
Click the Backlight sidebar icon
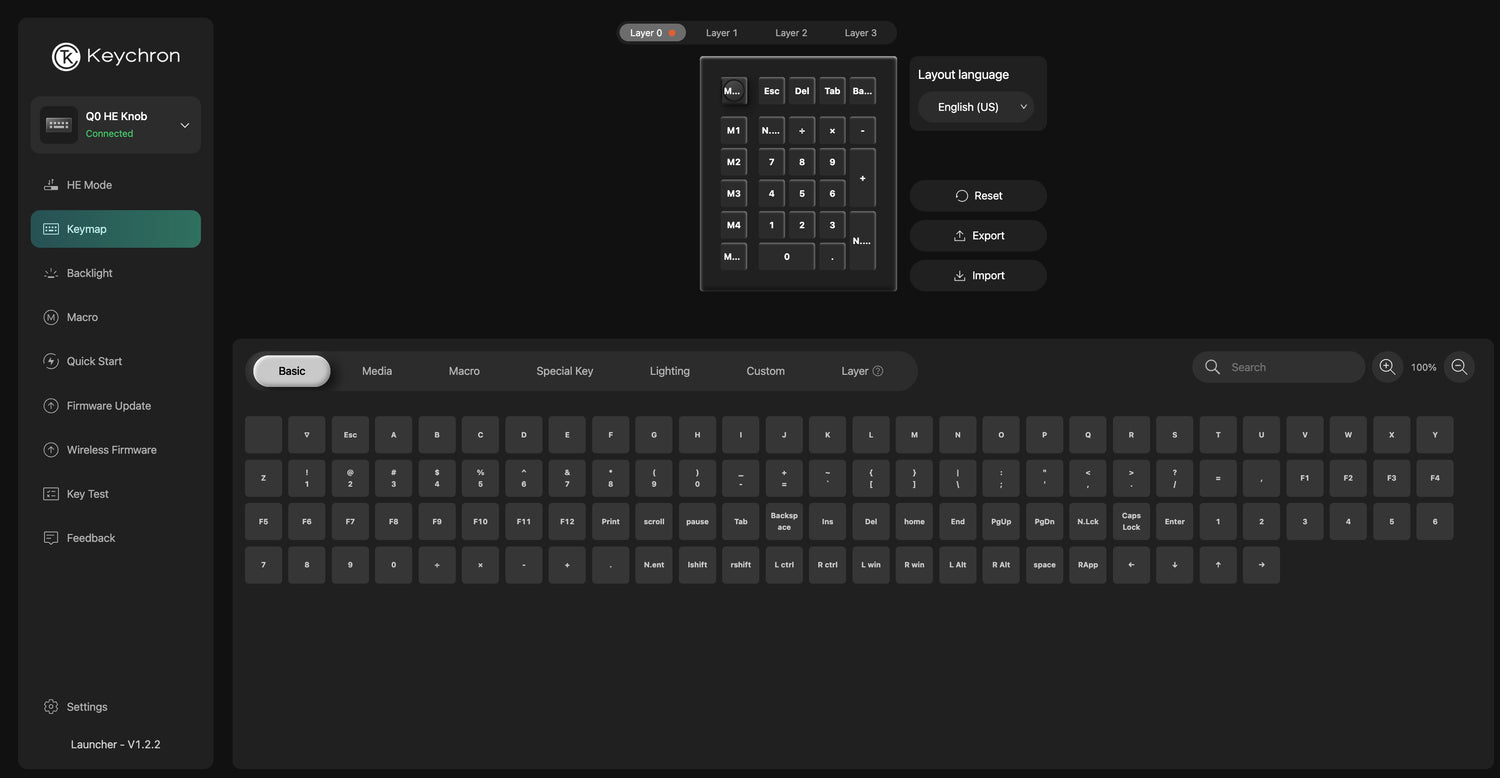pyautogui.click(x=51, y=273)
